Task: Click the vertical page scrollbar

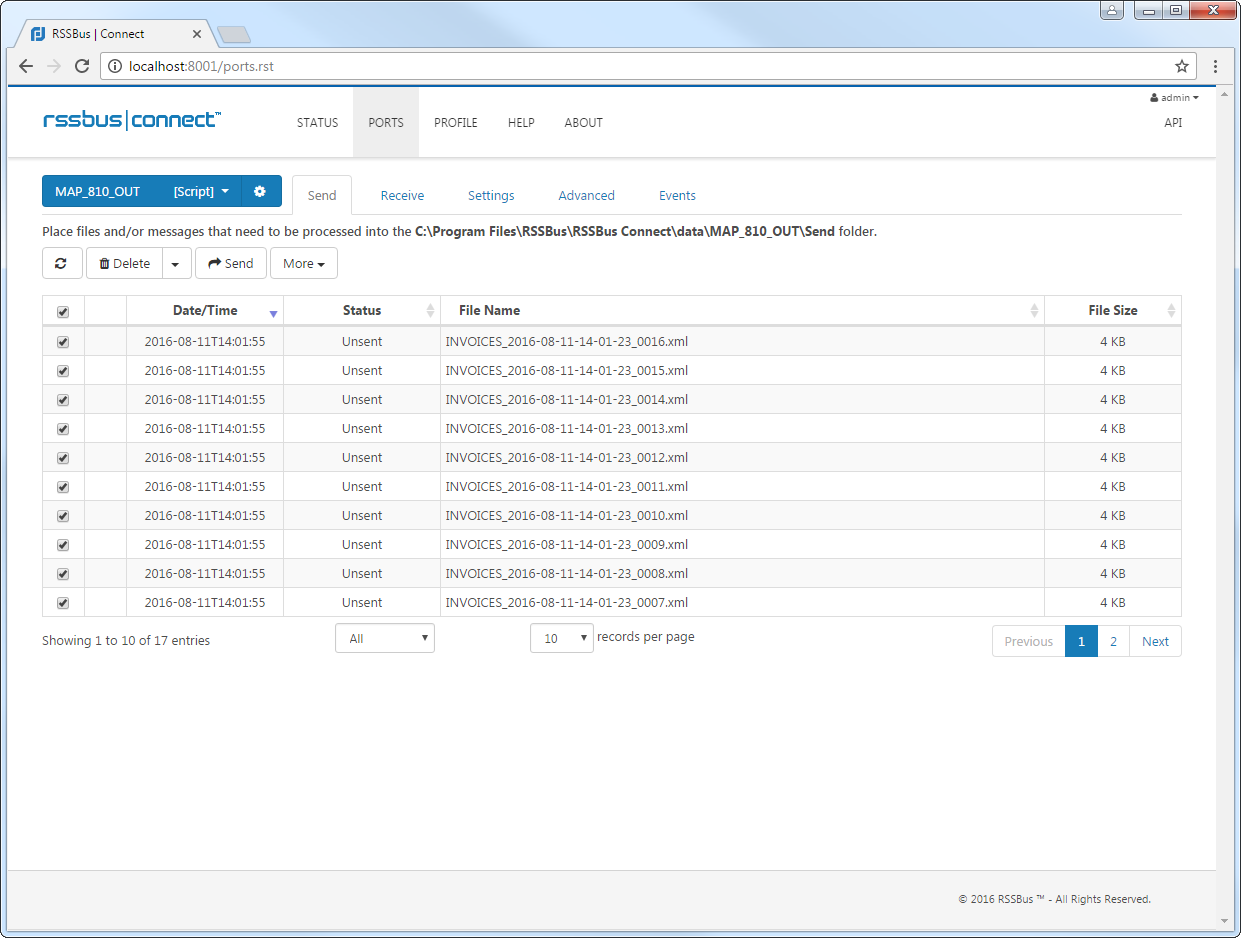Action: pos(1224,508)
